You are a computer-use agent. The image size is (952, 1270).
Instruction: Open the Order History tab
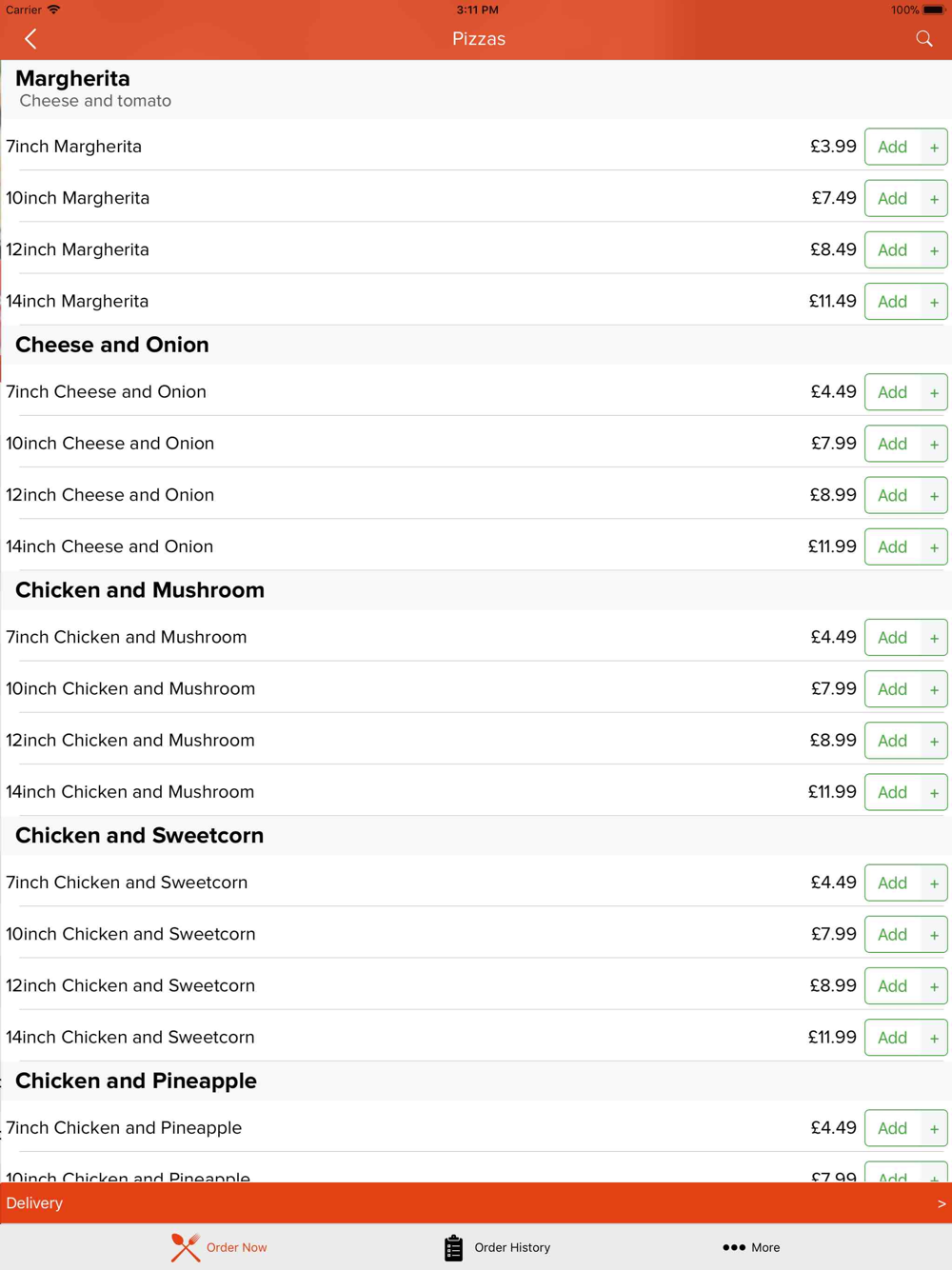click(x=497, y=1247)
